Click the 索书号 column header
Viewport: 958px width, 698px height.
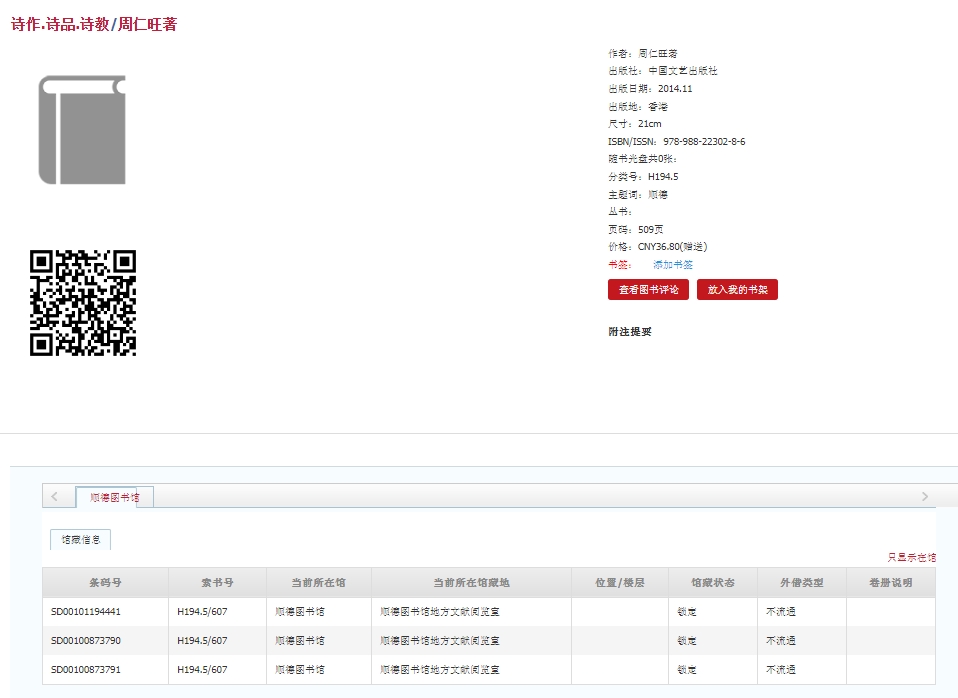[x=217, y=583]
